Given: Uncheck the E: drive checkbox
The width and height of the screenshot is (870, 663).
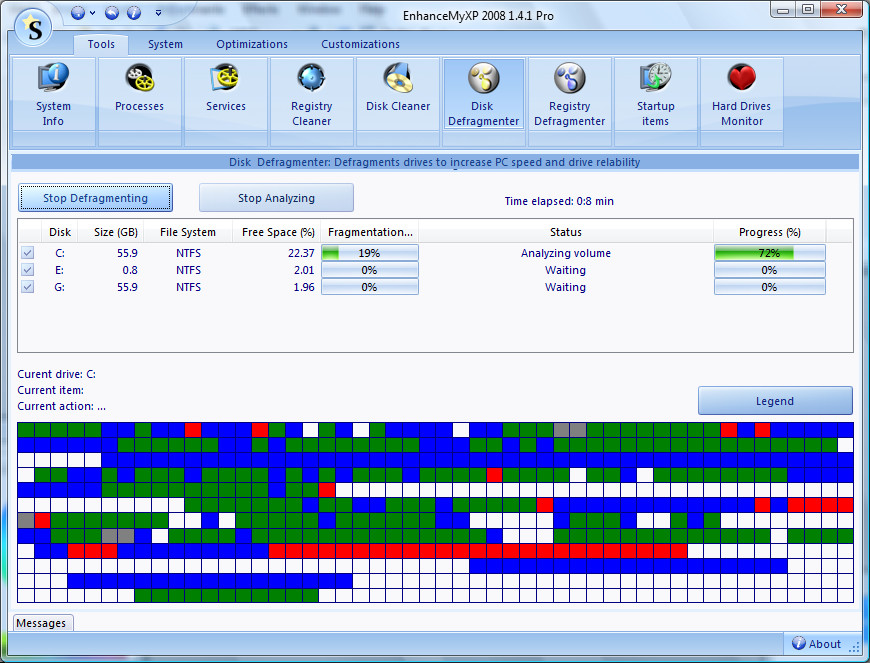Looking at the screenshot, I should [x=27, y=270].
